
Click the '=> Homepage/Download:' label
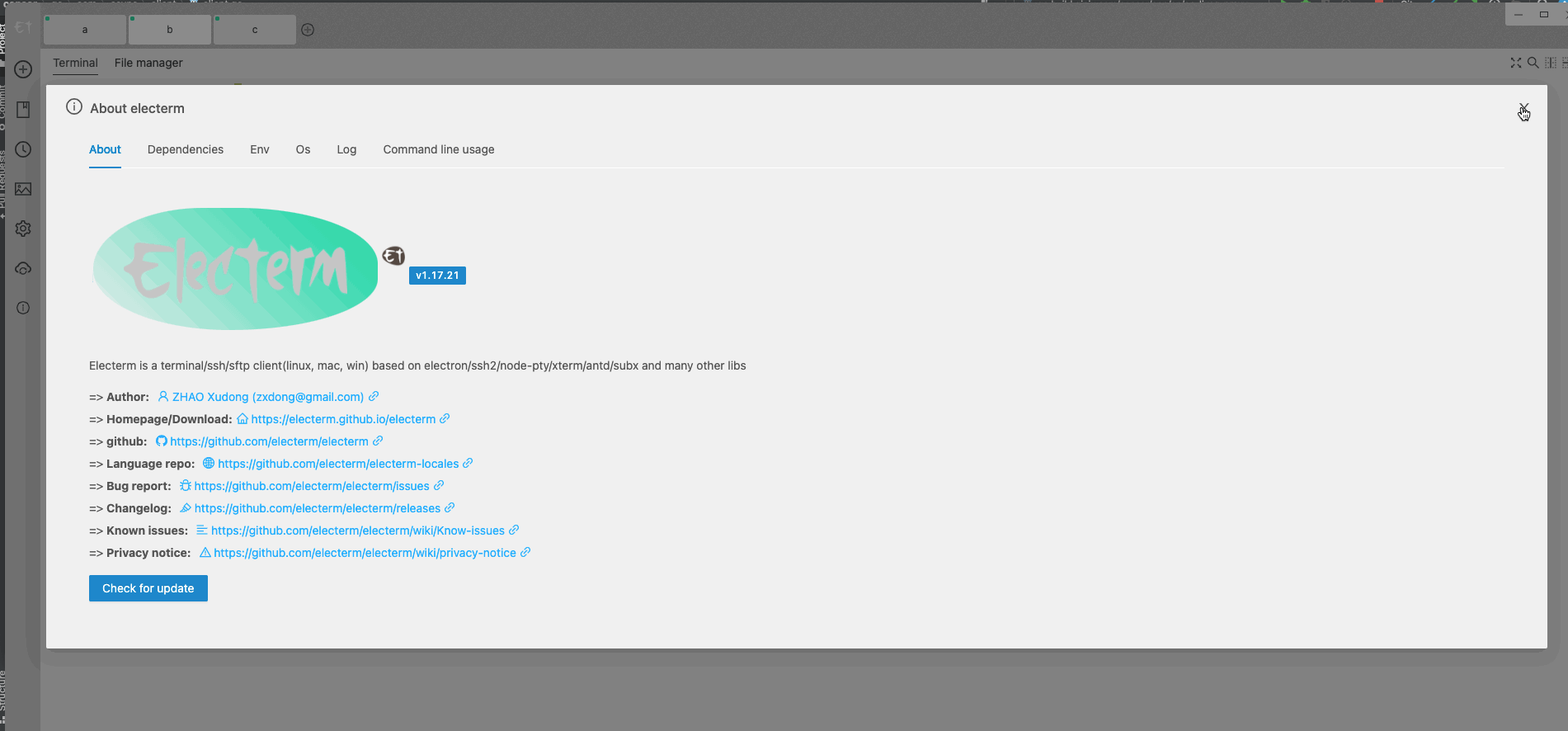point(161,419)
